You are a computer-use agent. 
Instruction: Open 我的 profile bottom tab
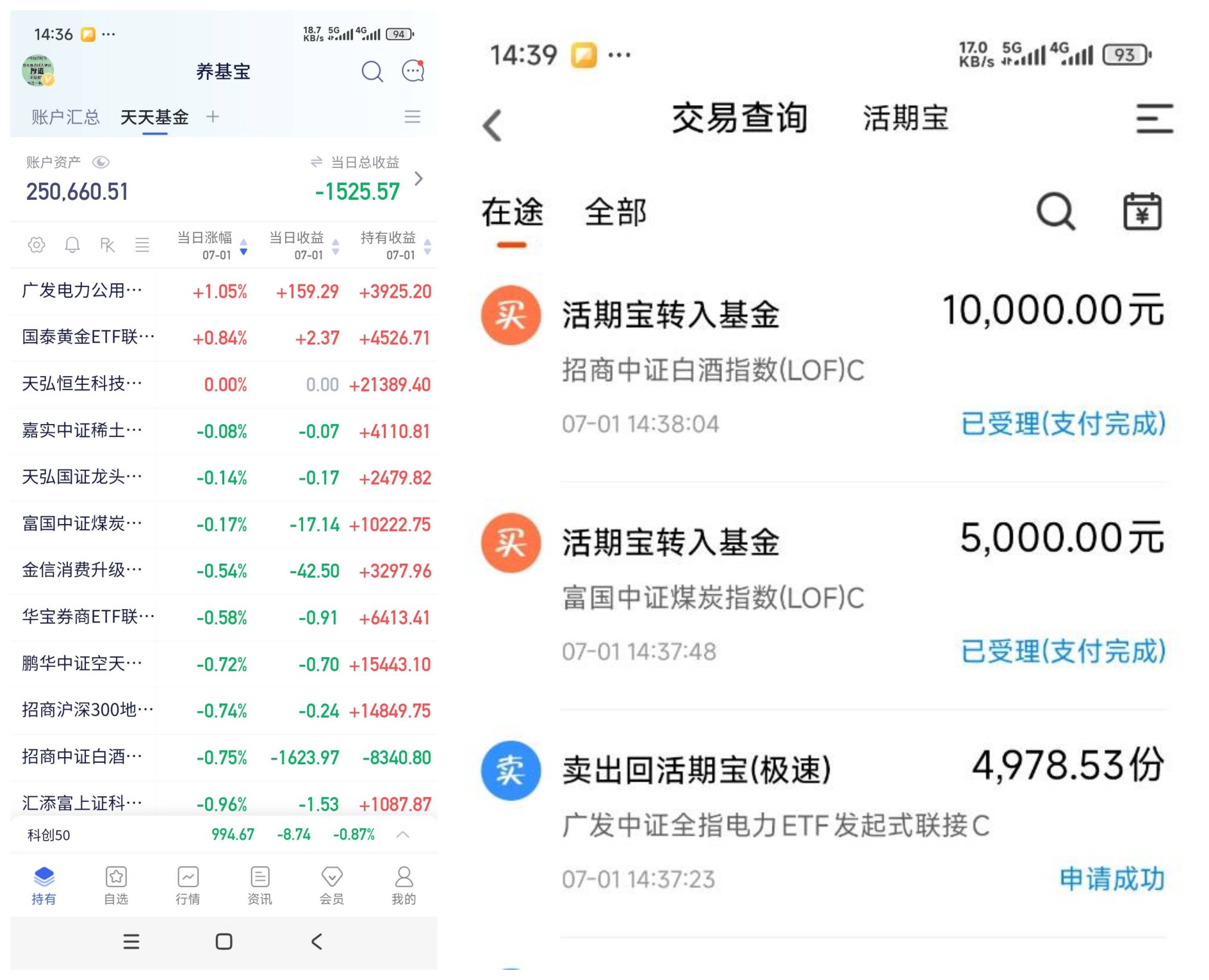pyautogui.click(x=404, y=885)
